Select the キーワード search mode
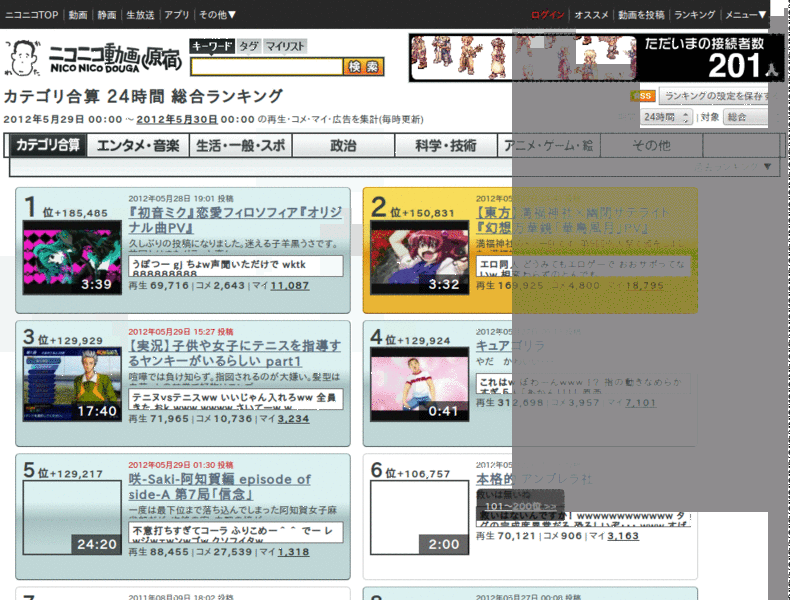800x600 pixels. coord(210,45)
